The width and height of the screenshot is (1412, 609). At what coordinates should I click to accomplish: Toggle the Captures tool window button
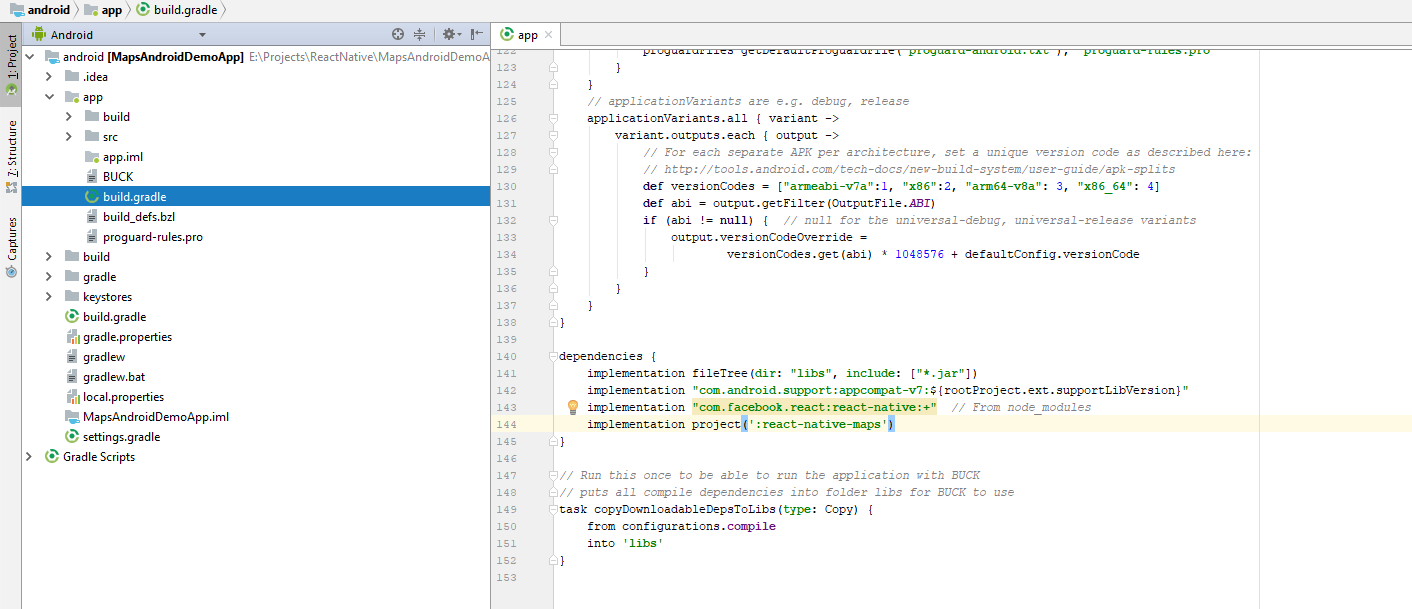pyautogui.click(x=11, y=246)
